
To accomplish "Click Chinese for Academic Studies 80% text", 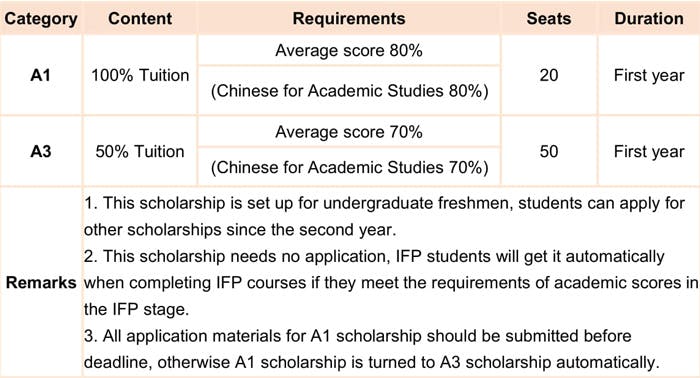I will point(350,91).
